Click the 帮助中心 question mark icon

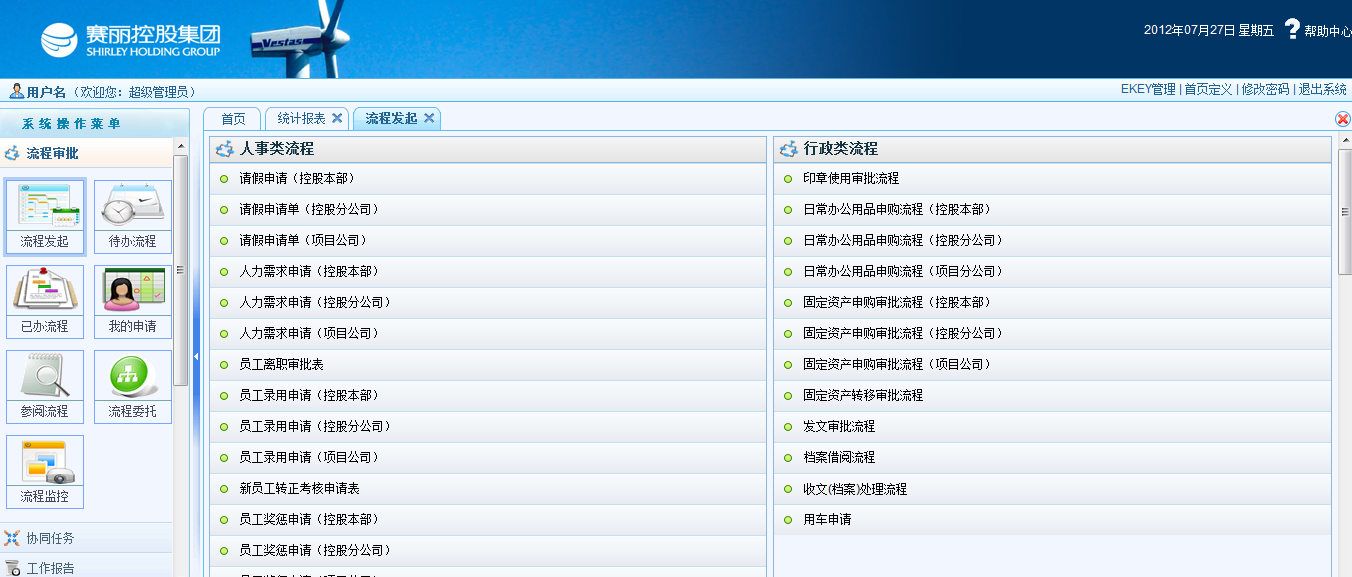1292,30
